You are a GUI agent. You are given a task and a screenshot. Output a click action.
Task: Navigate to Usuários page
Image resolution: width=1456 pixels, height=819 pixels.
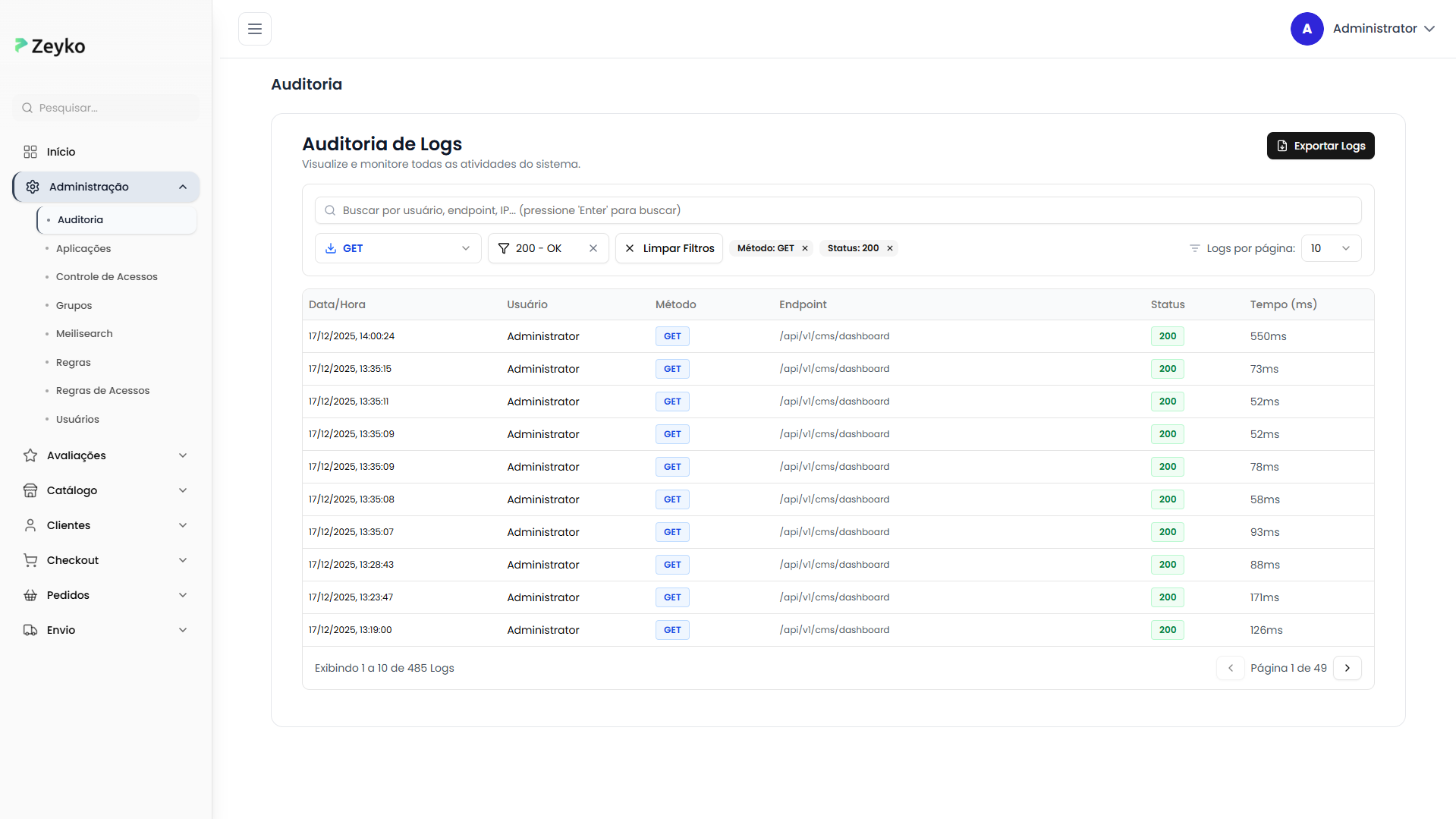coord(77,420)
